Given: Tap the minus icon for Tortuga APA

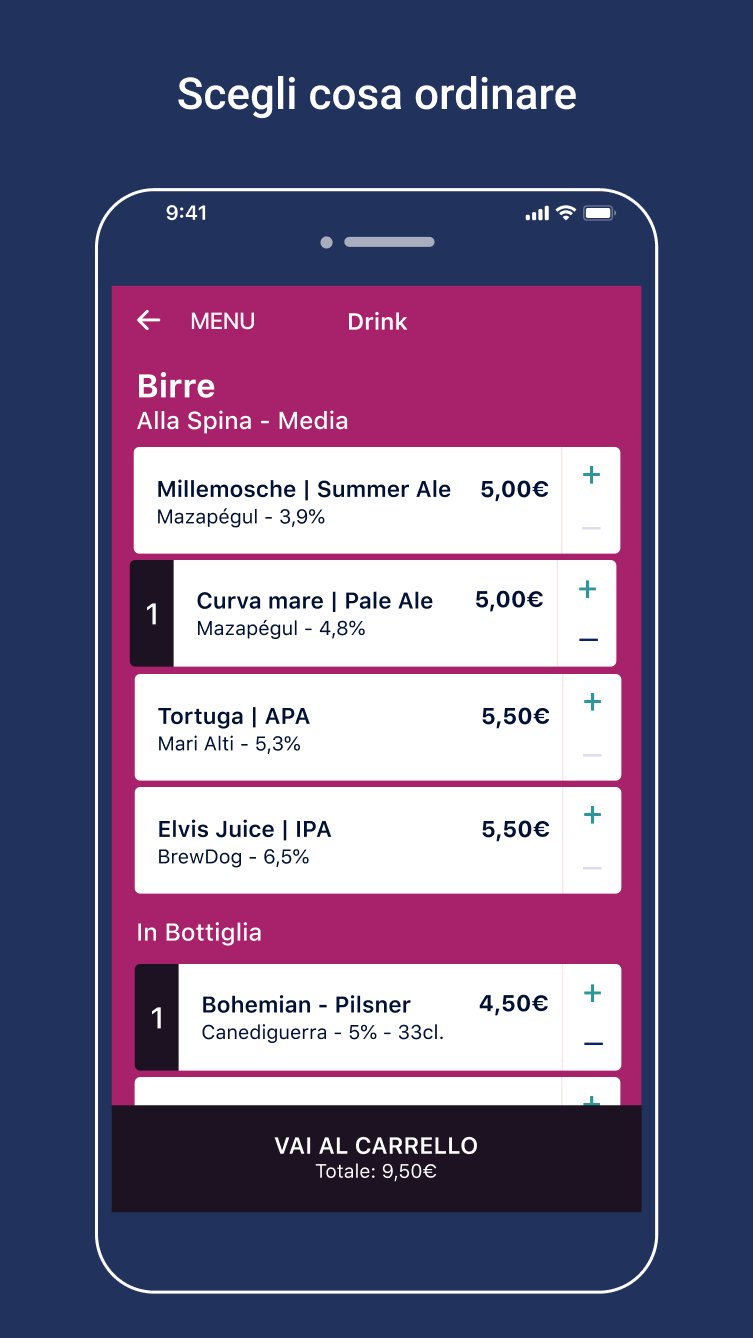Looking at the screenshot, I should point(592,754).
